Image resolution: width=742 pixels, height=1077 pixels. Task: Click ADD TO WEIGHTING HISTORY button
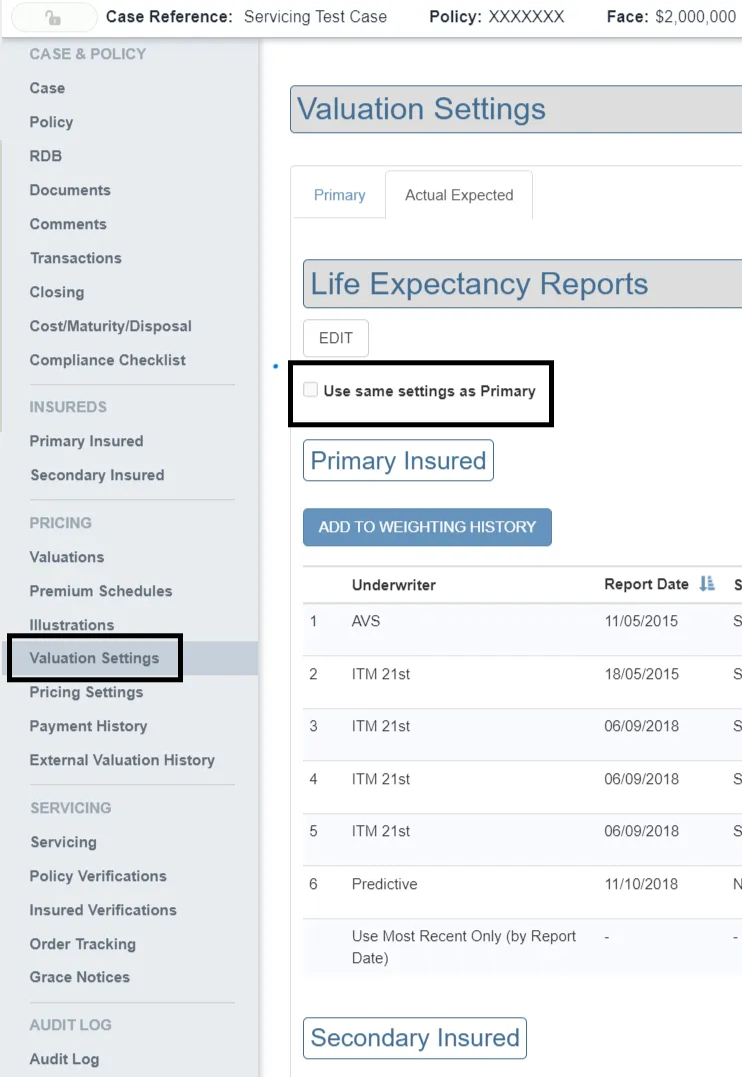[427, 526]
